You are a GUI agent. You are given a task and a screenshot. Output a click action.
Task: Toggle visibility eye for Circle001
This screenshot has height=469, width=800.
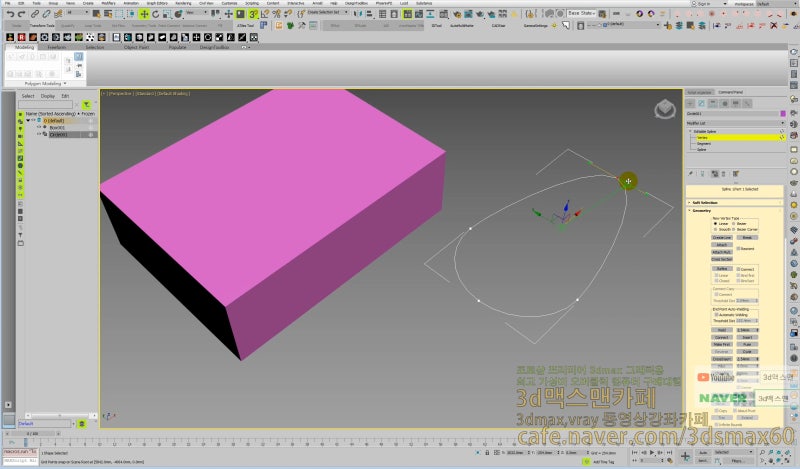38,134
